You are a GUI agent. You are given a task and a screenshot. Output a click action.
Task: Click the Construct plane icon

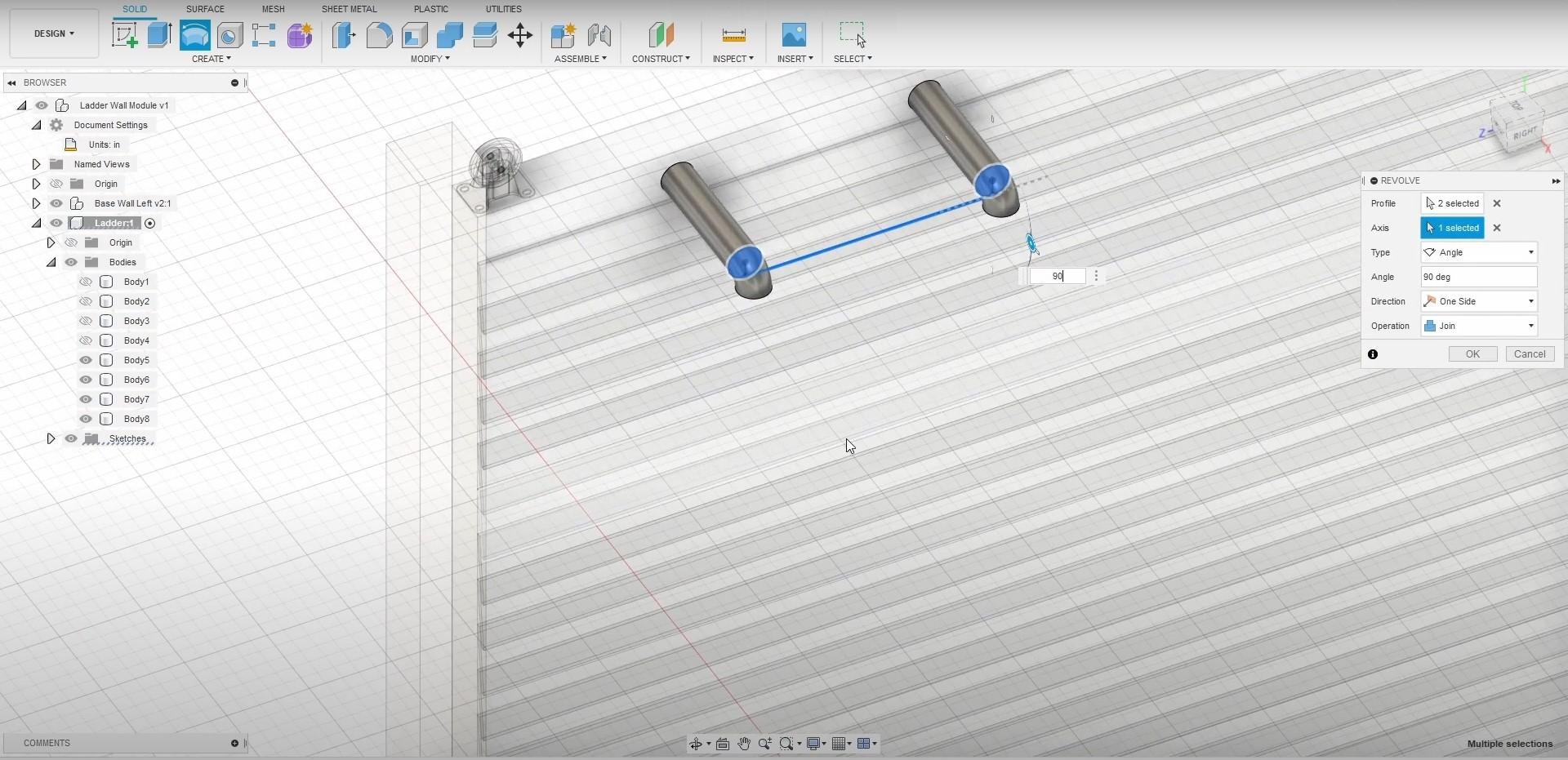click(x=661, y=35)
